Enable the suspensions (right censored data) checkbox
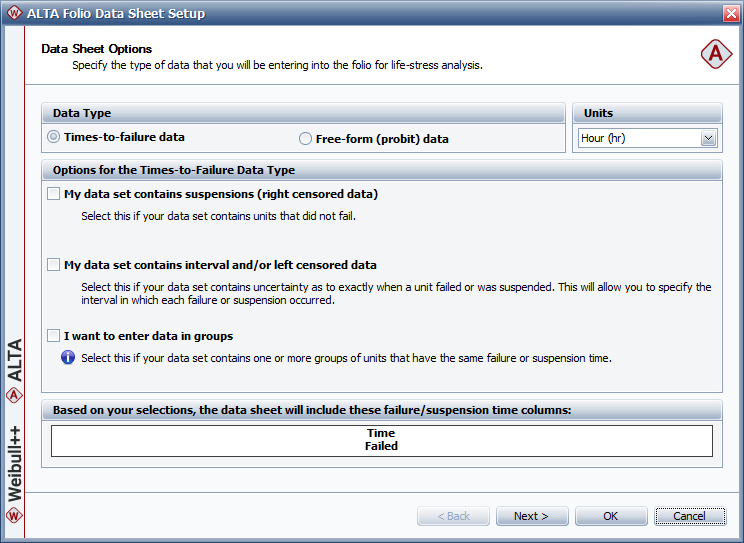744x543 pixels. [x=54, y=194]
